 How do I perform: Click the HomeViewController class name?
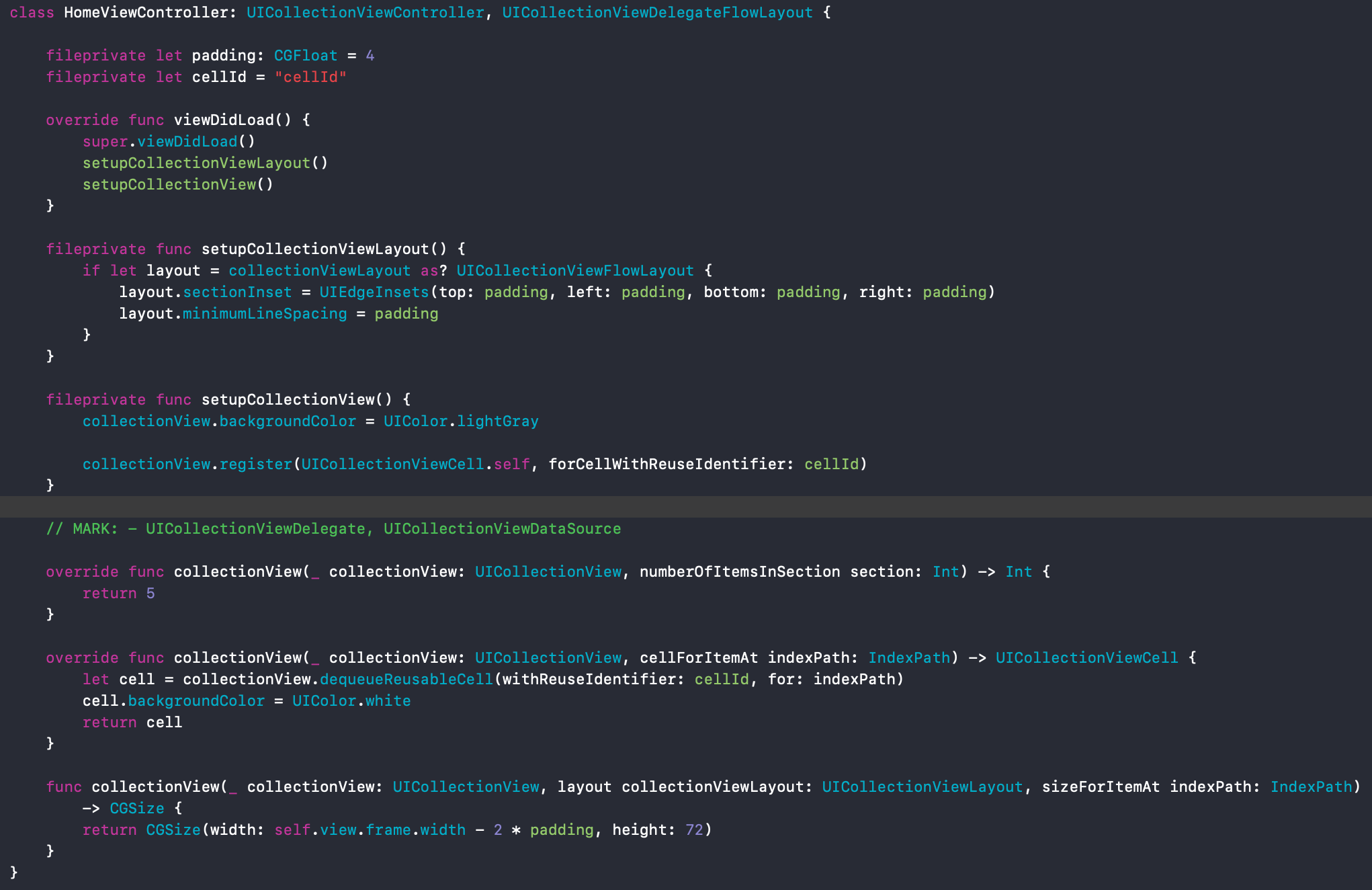[146, 12]
